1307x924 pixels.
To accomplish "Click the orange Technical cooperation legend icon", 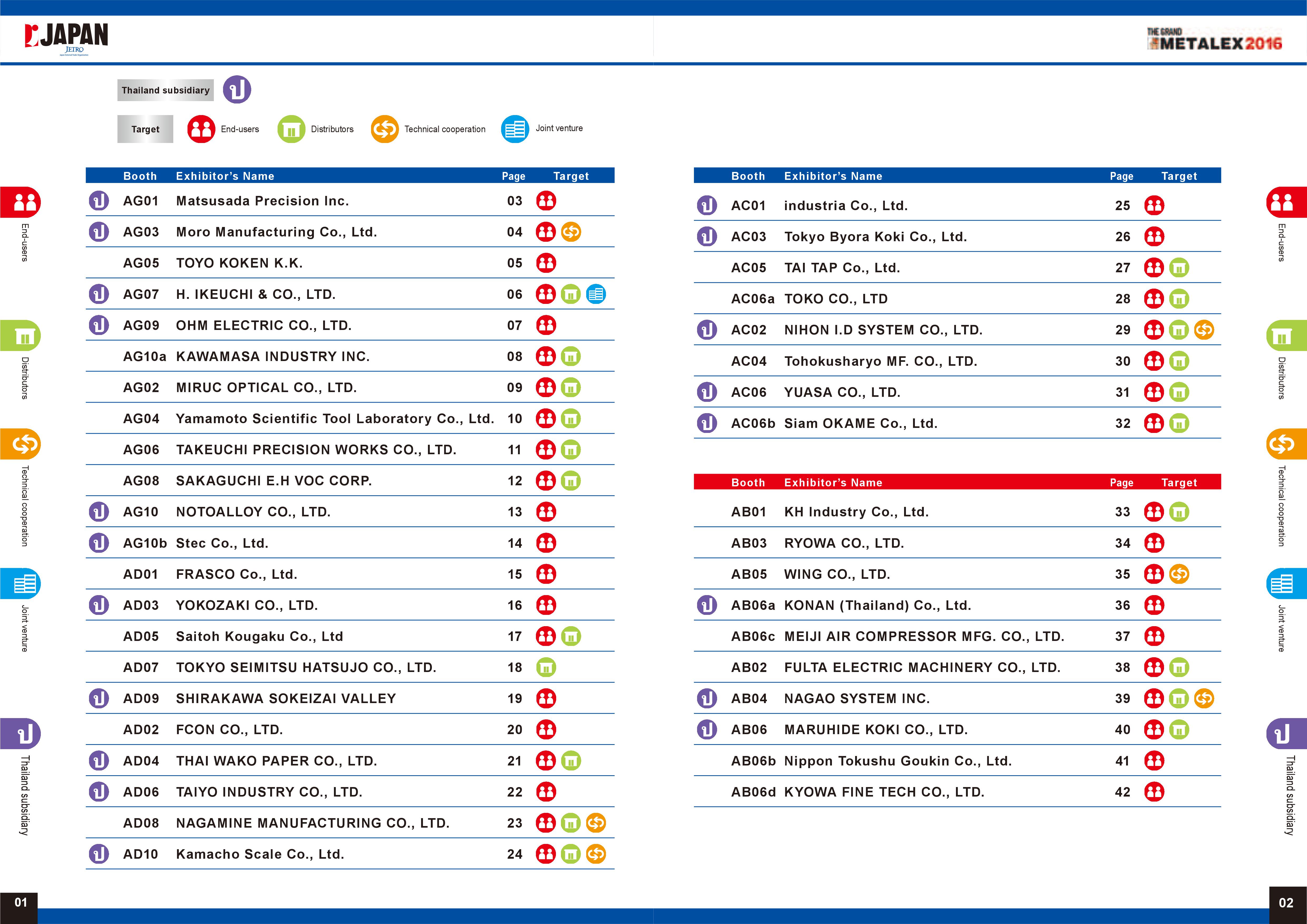I will click(385, 129).
